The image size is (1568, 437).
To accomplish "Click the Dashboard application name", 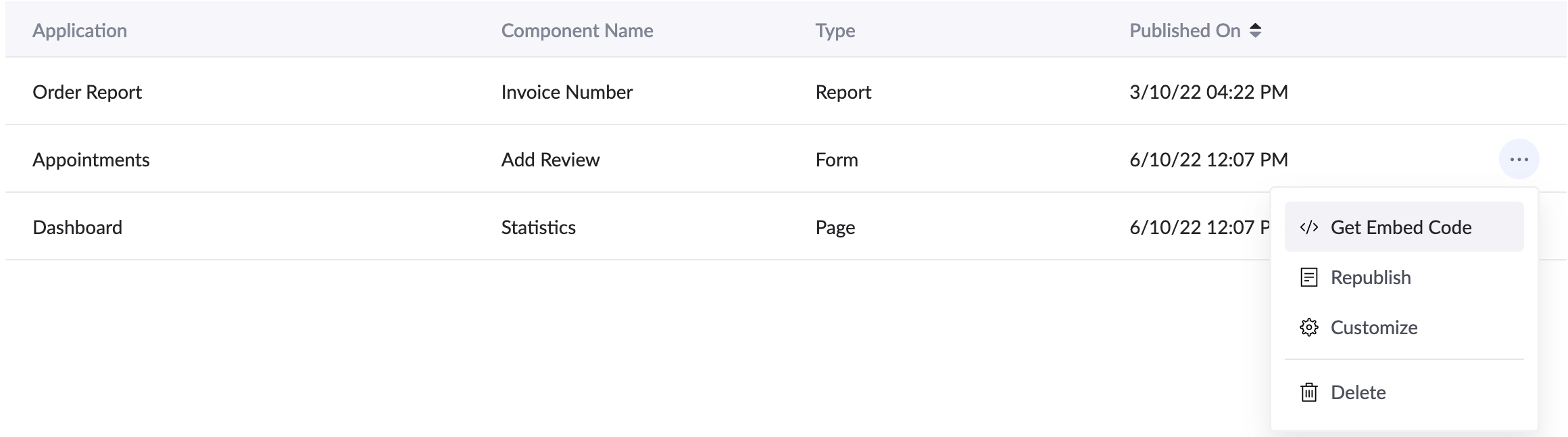I will coord(78,227).
